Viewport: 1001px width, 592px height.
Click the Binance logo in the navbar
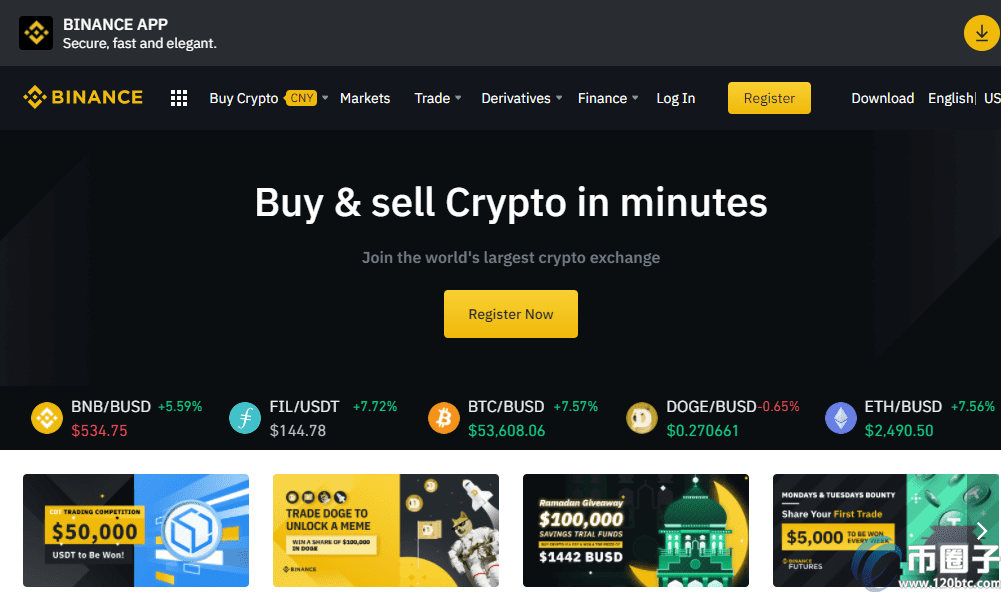pyautogui.click(x=83, y=97)
